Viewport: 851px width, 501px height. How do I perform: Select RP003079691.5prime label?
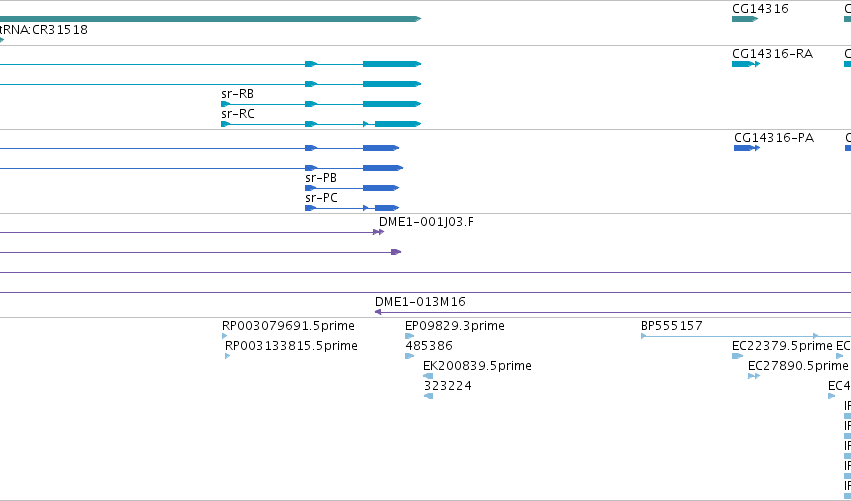(288, 326)
